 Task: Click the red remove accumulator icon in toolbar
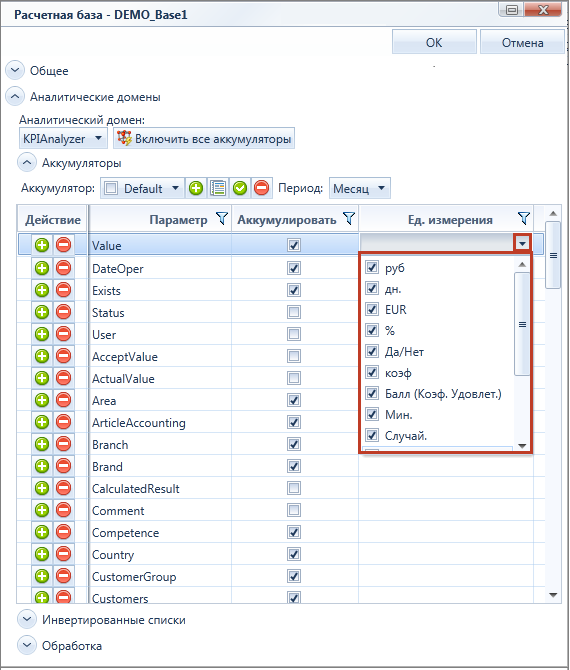click(262, 188)
